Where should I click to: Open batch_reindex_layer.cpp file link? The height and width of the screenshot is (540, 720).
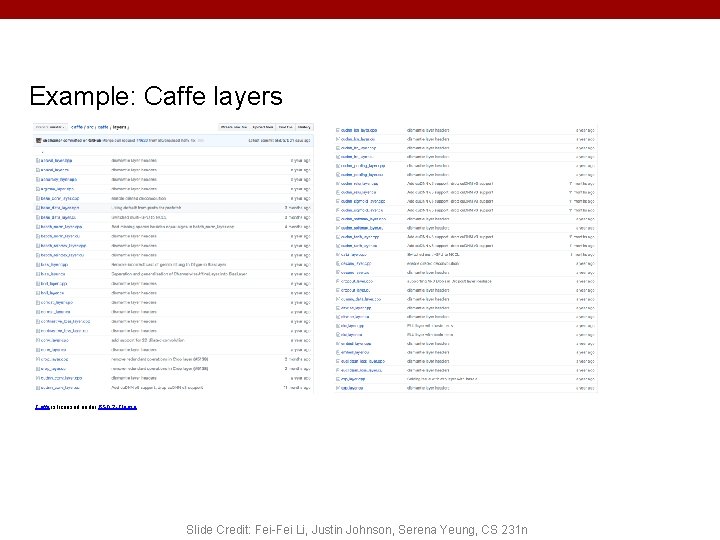[63, 246]
